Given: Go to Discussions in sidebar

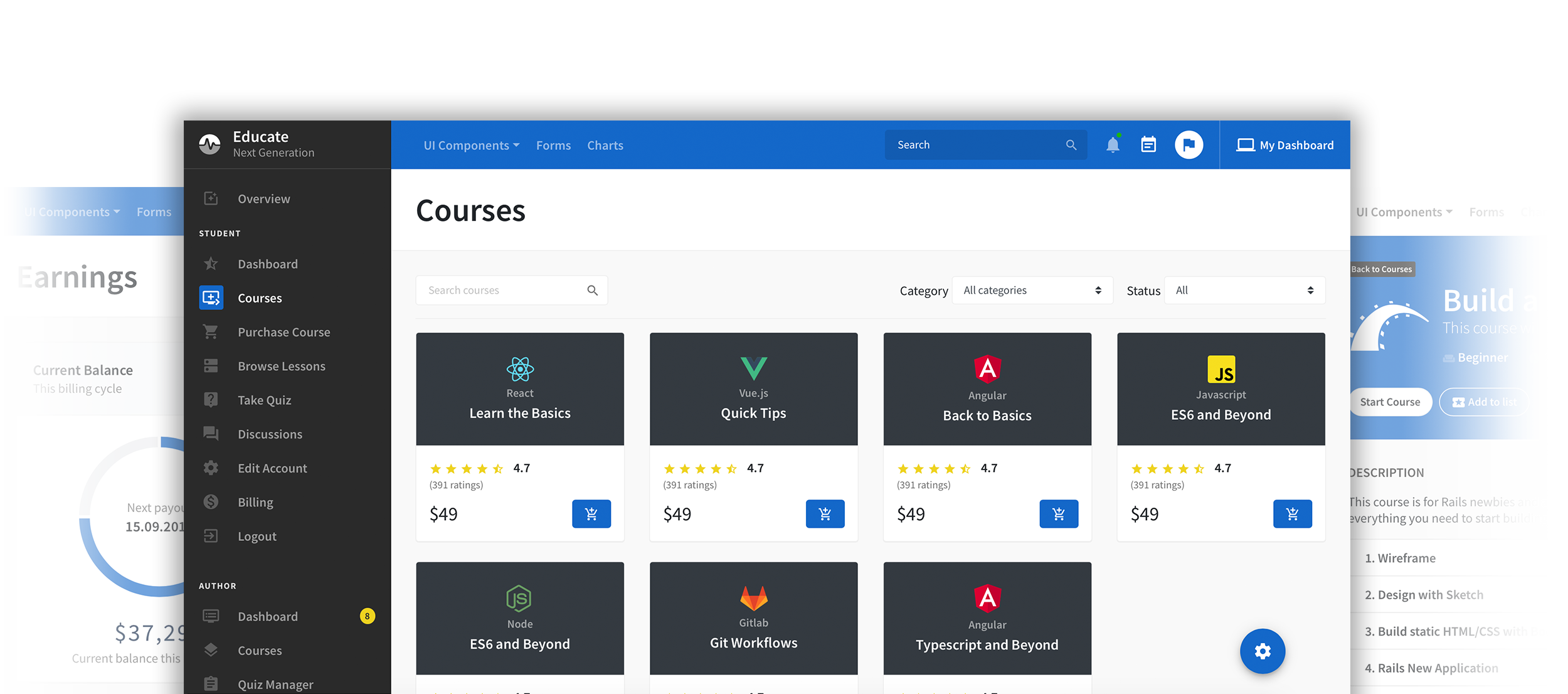Looking at the screenshot, I should point(270,434).
